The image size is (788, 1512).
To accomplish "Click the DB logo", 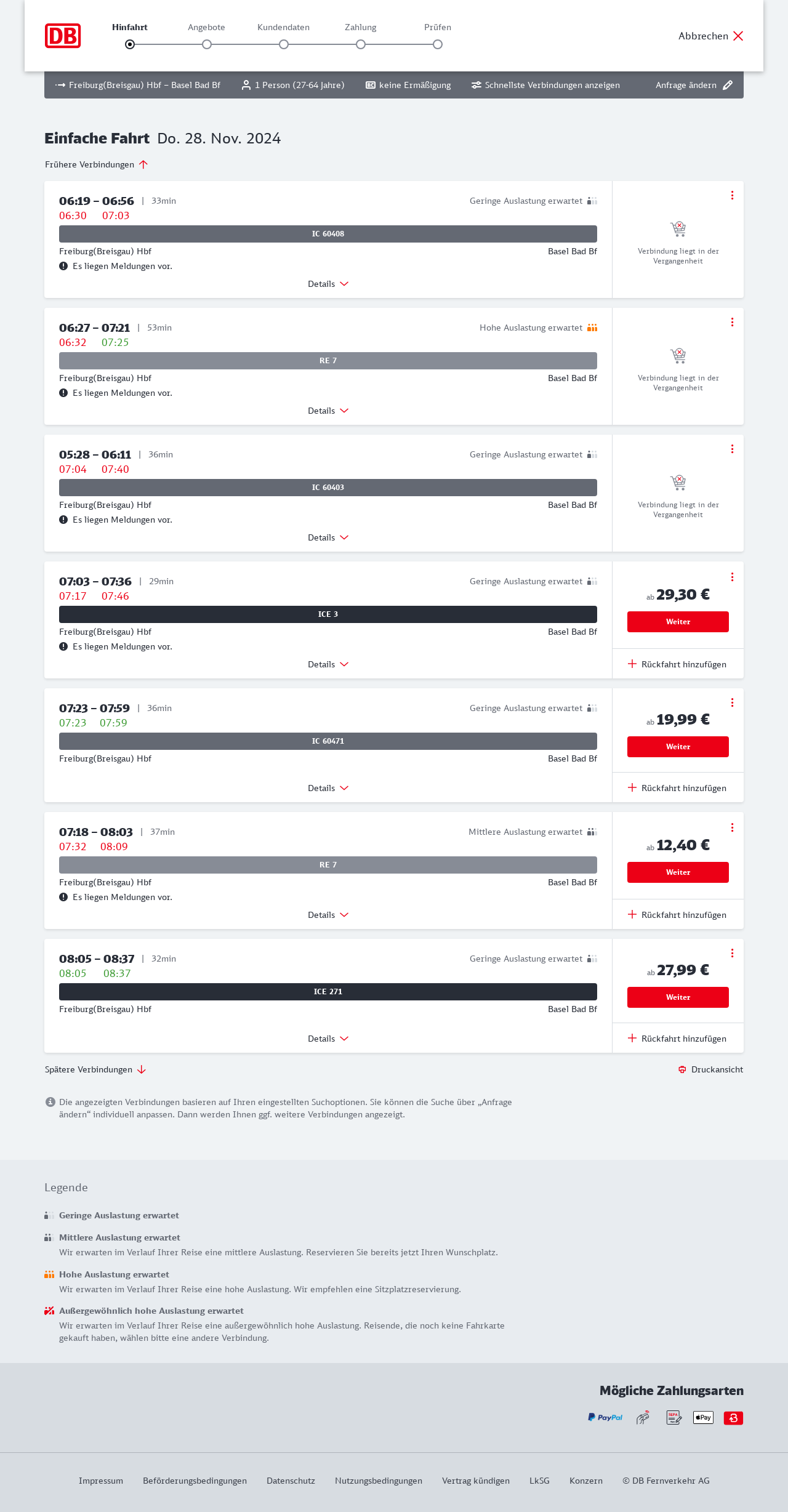I will pos(63,36).
